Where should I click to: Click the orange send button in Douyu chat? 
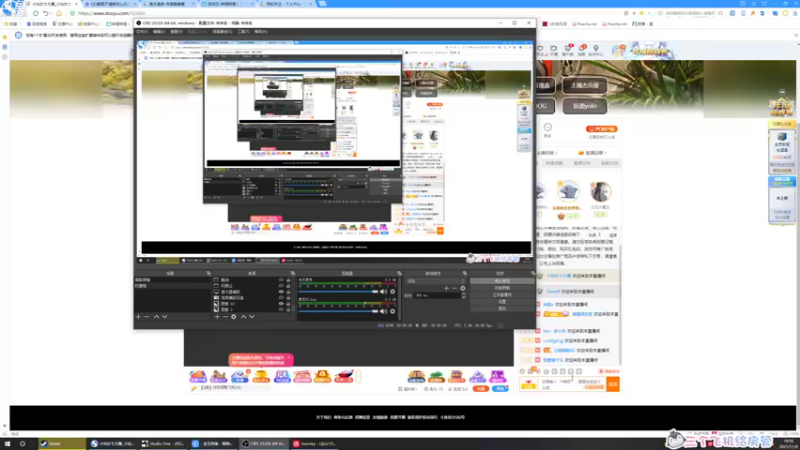click(613, 384)
